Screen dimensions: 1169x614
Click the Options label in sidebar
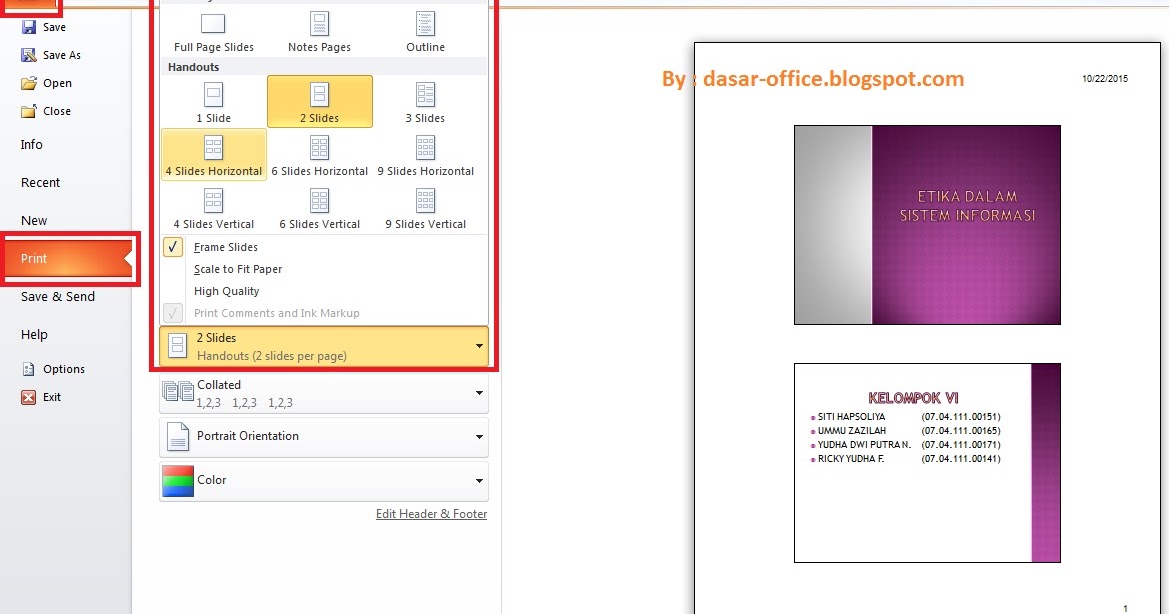point(63,369)
